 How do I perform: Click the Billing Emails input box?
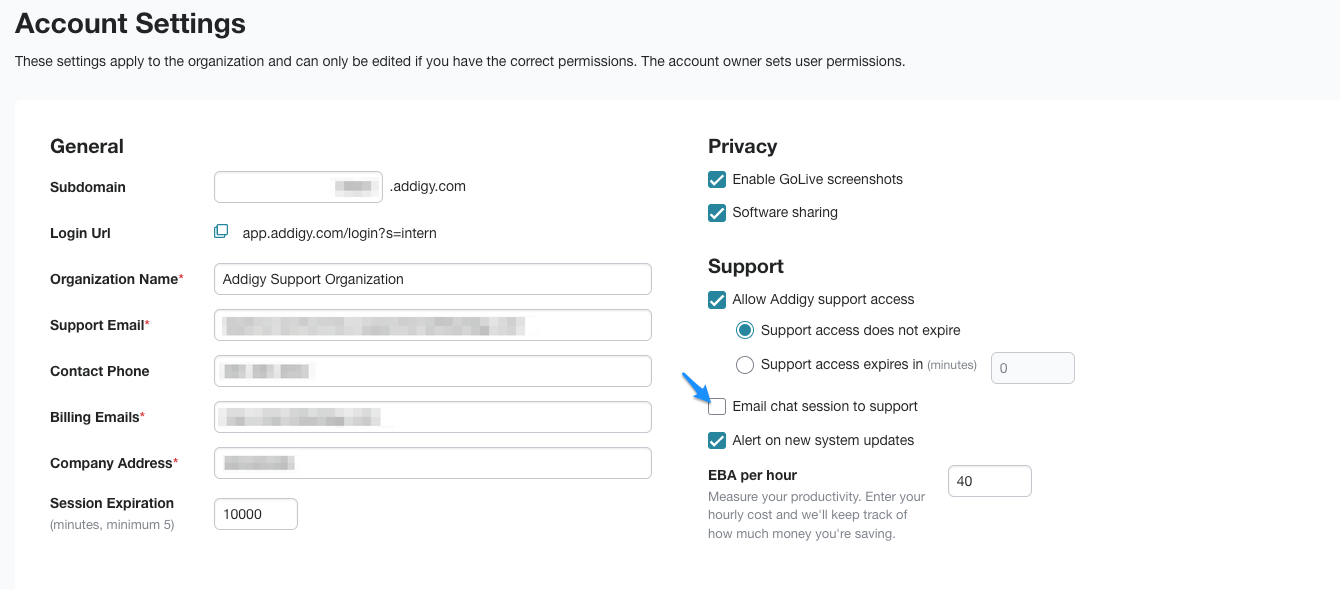pos(433,417)
